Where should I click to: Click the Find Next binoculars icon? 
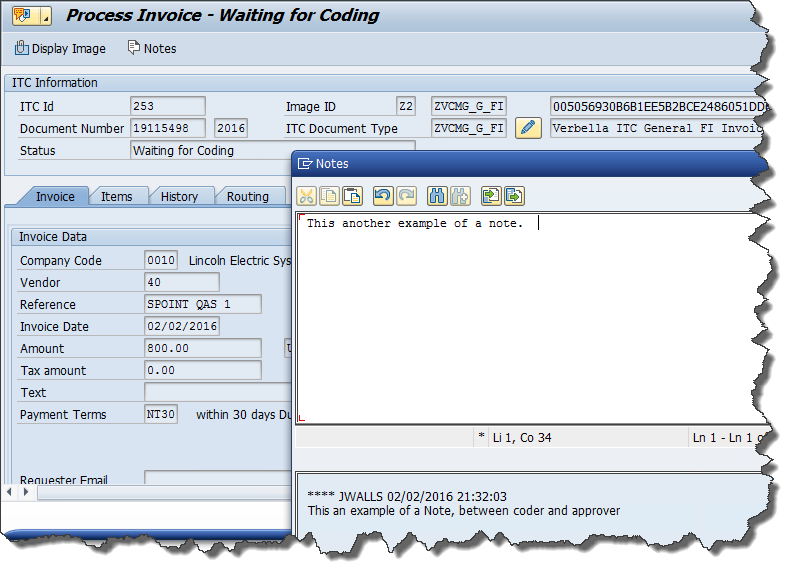click(x=460, y=196)
